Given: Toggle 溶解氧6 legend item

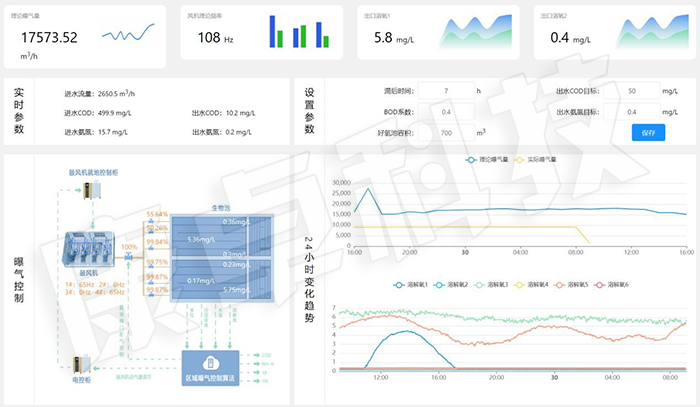Looking at the screenshot, I should point(613,285).
